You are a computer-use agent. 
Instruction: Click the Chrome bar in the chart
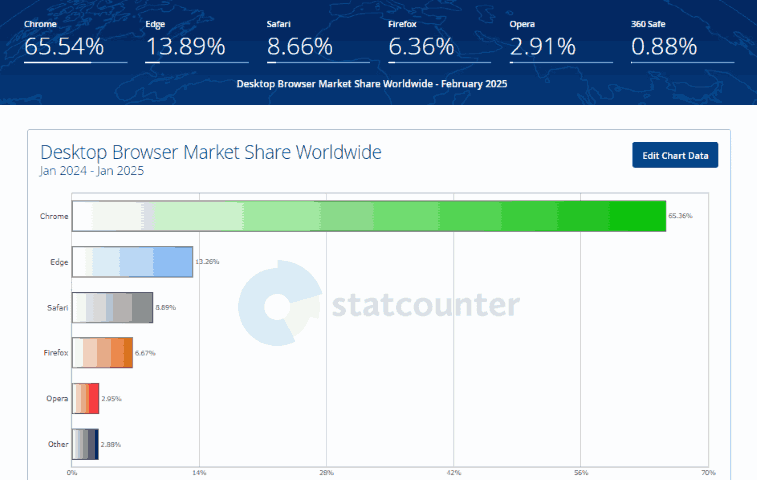coord(369,216)
